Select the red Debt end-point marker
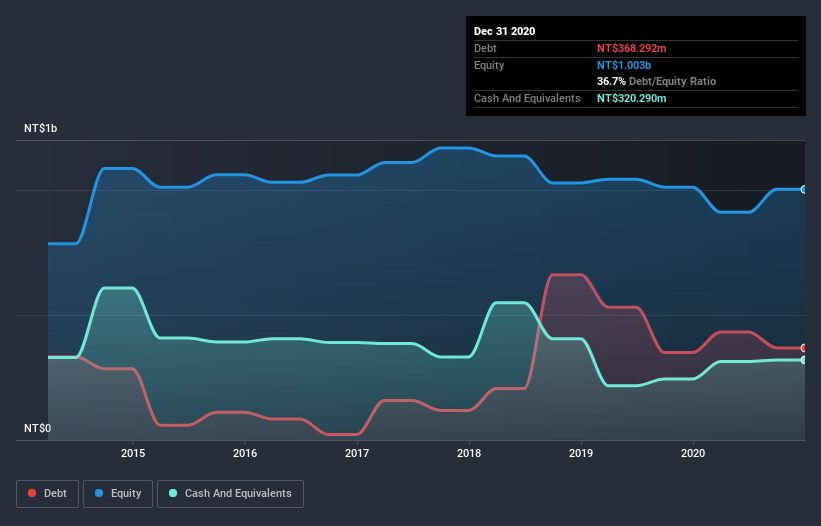Screen dimensions: 821x526 804,348
